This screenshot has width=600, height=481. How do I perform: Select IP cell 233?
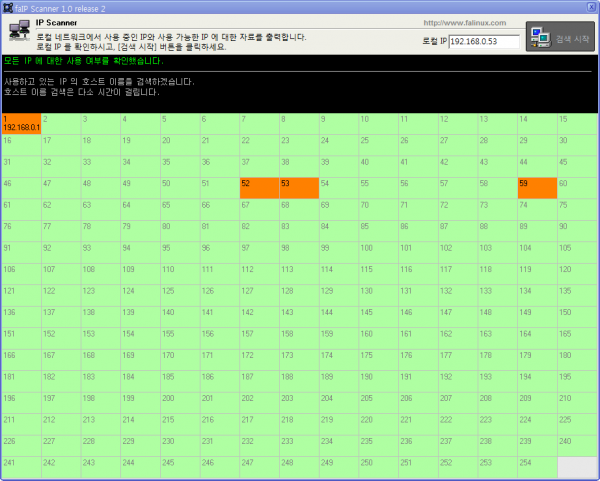[x=299, y=445]
